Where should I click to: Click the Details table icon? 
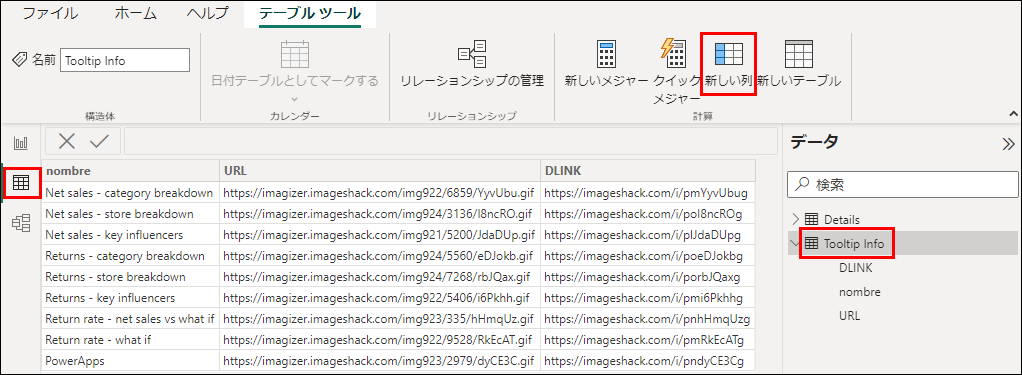811,219
